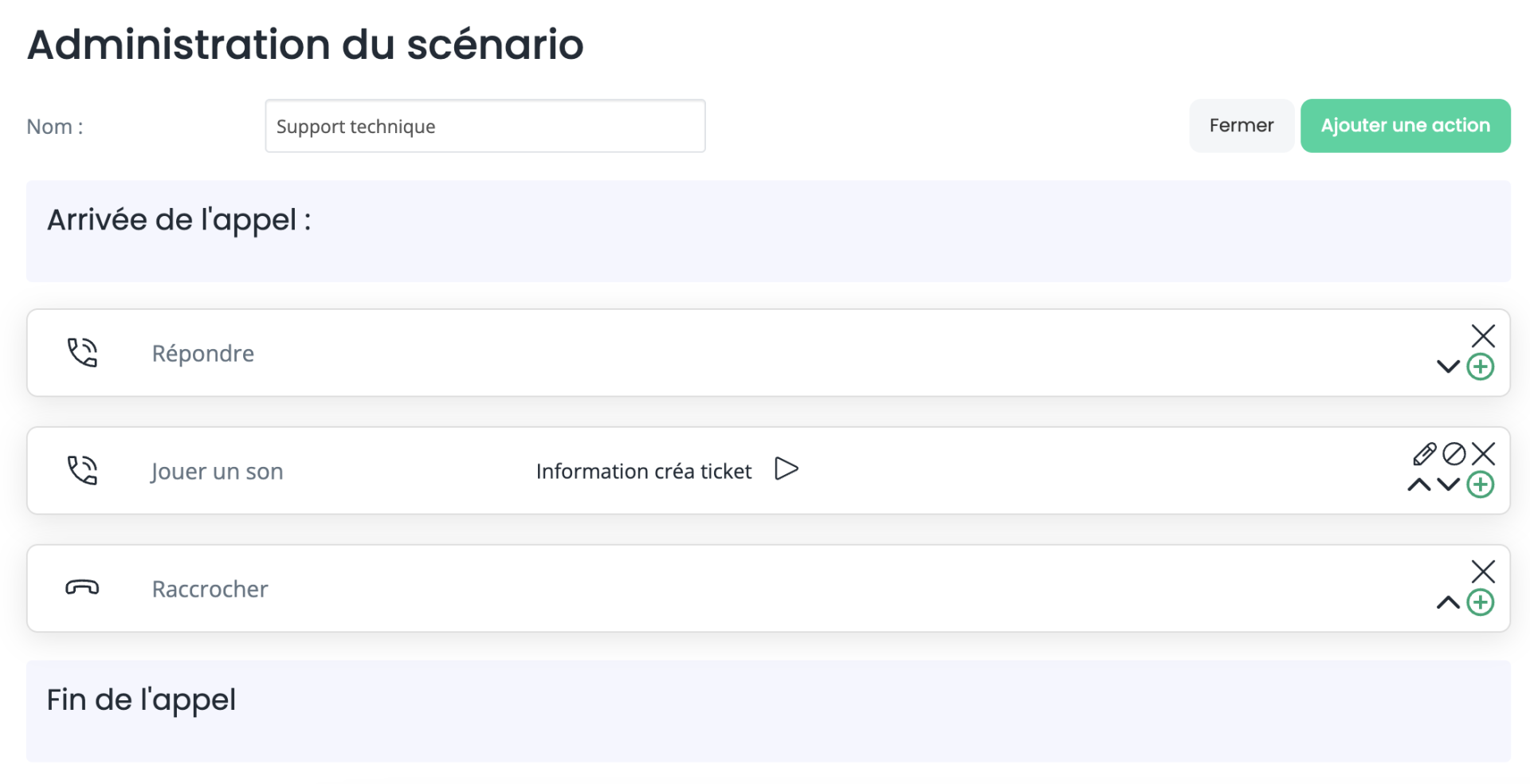Delete the Répondre action
Image resolution: width=1530 pixels, height=784 pixels.
(1482, 335)
